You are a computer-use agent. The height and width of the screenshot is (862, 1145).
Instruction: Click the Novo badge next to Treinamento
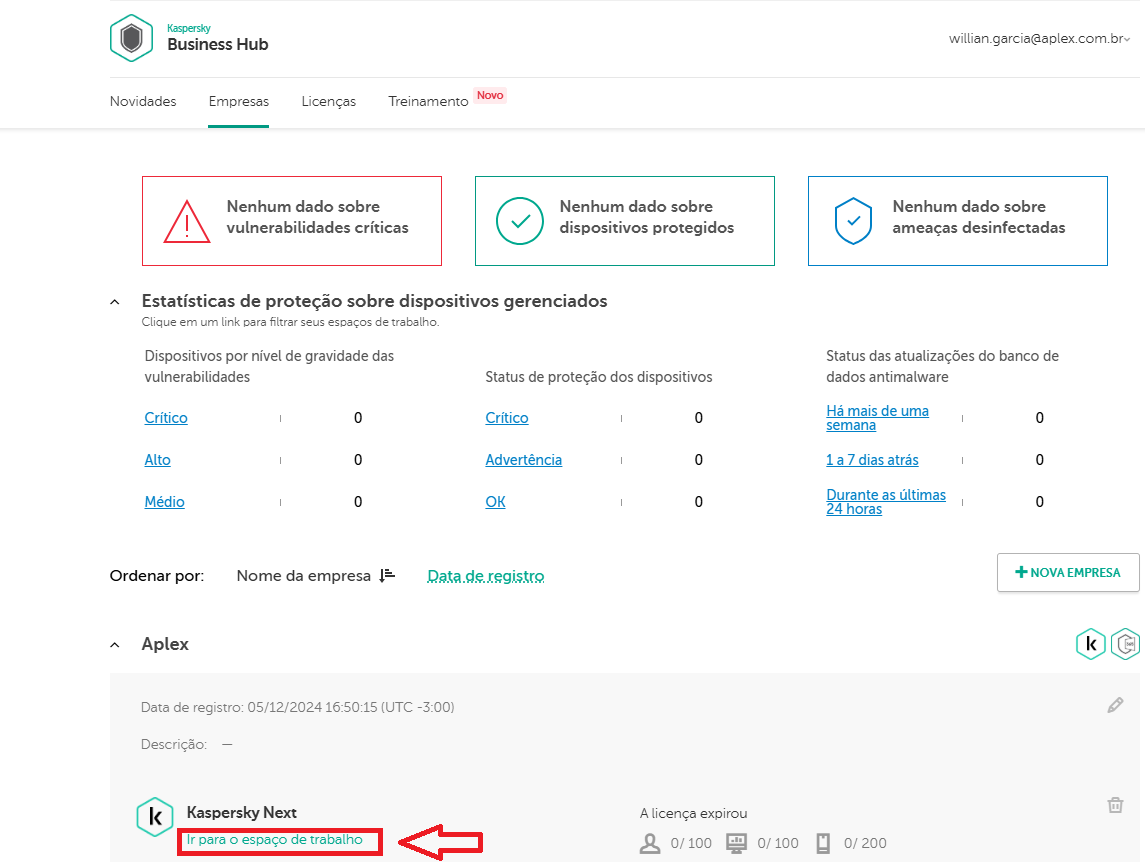(490, 95)
